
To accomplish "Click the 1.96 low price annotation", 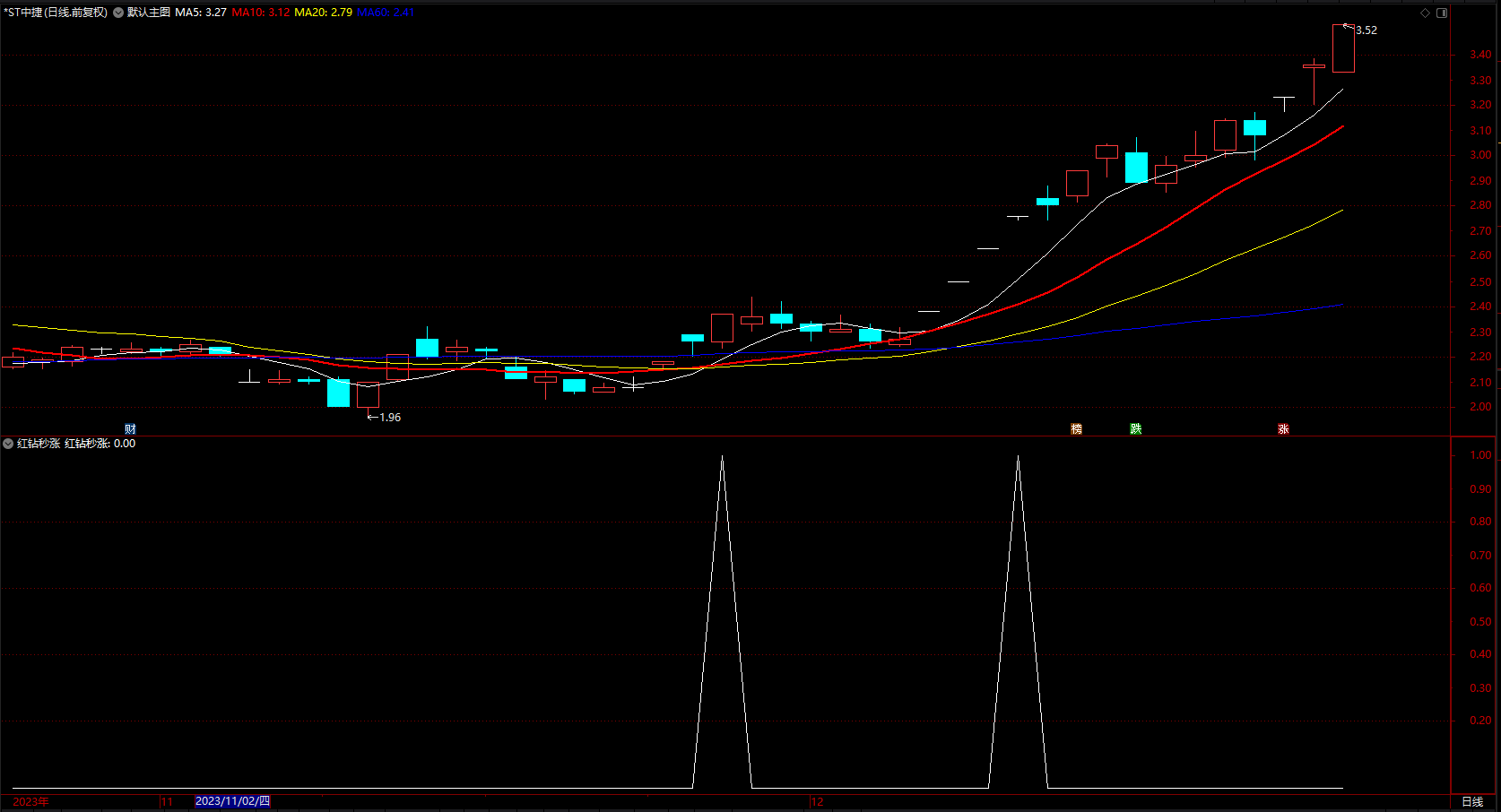I will tap(390, 418).
